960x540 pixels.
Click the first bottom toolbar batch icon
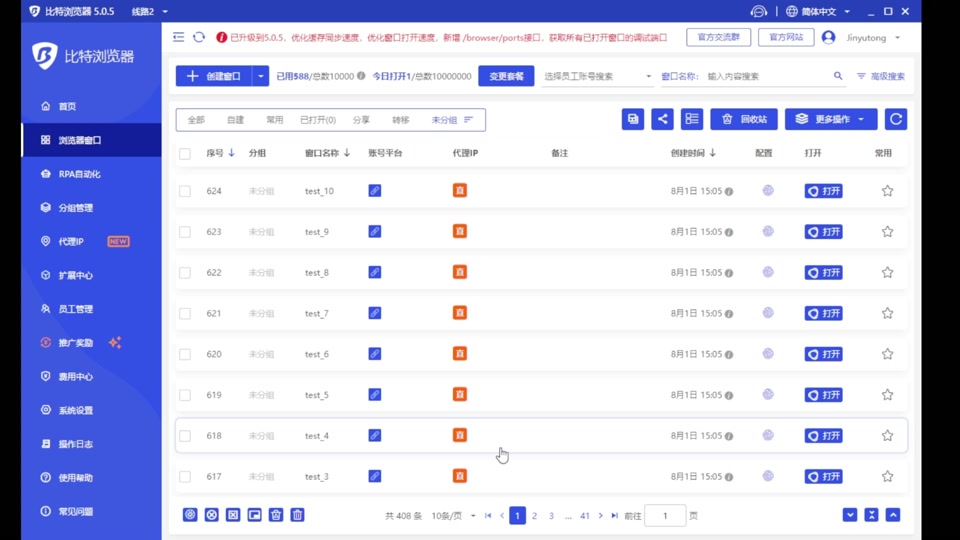[x=190, y=515]
